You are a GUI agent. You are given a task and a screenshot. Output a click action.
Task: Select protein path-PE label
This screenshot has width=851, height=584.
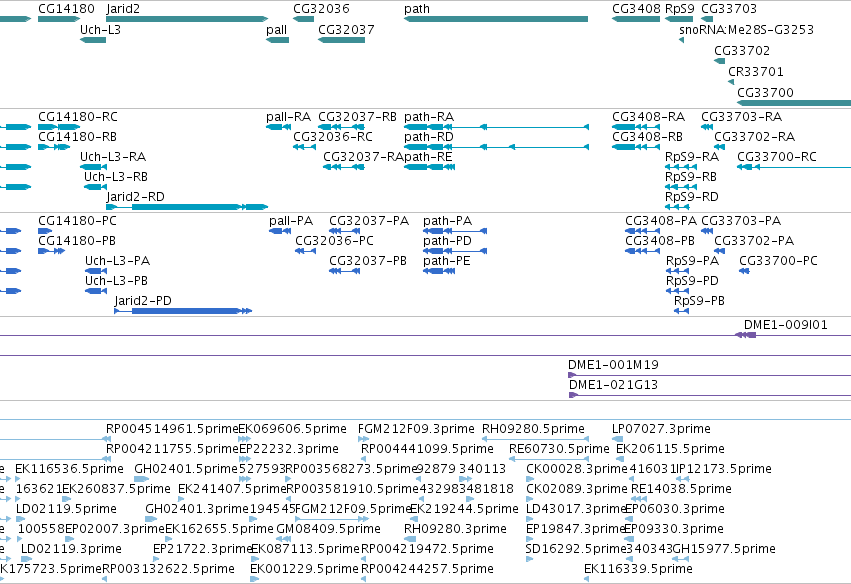(447, 261)
